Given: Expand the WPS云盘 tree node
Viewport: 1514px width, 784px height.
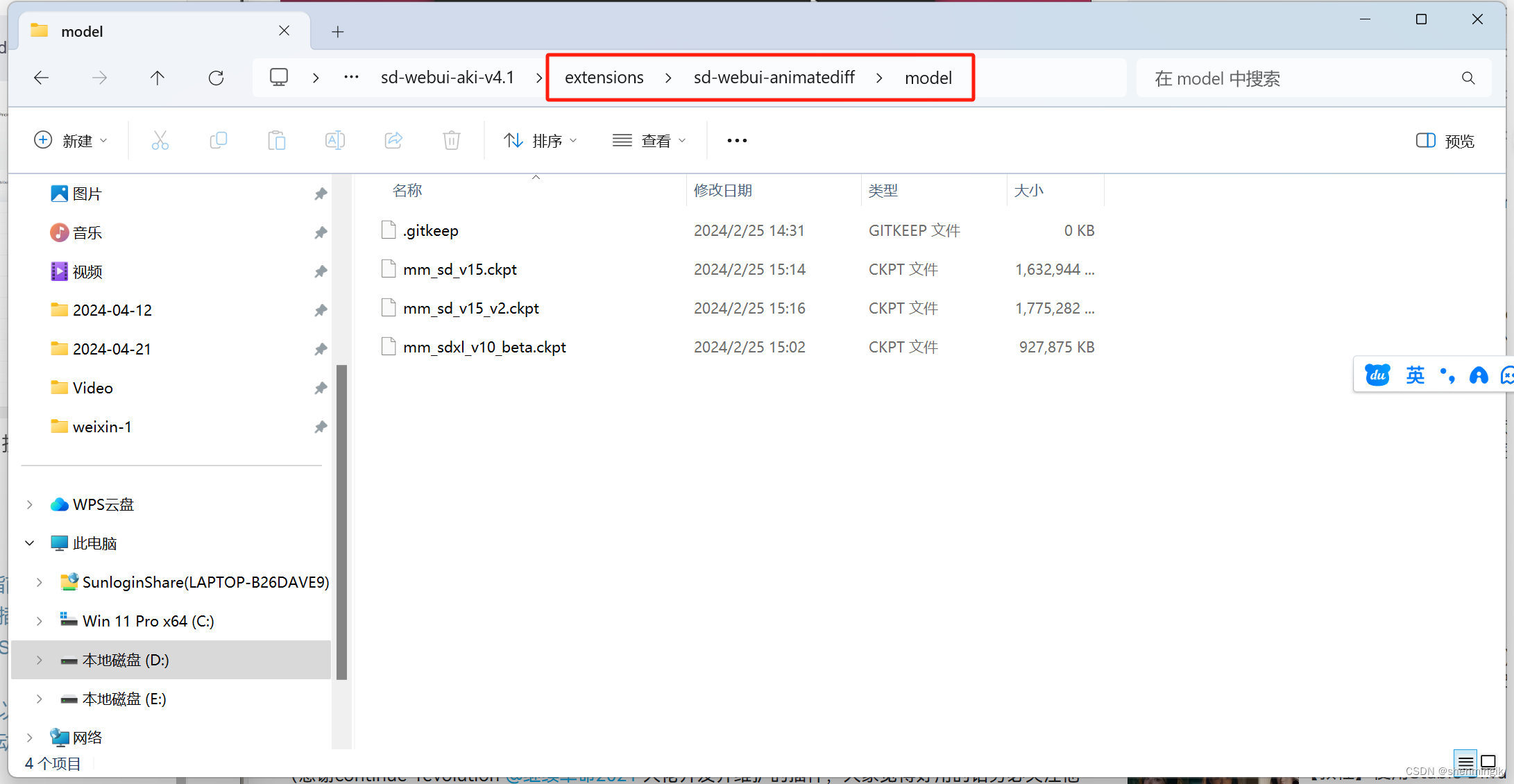Looking at the screenshot, I should coord(30,504).
